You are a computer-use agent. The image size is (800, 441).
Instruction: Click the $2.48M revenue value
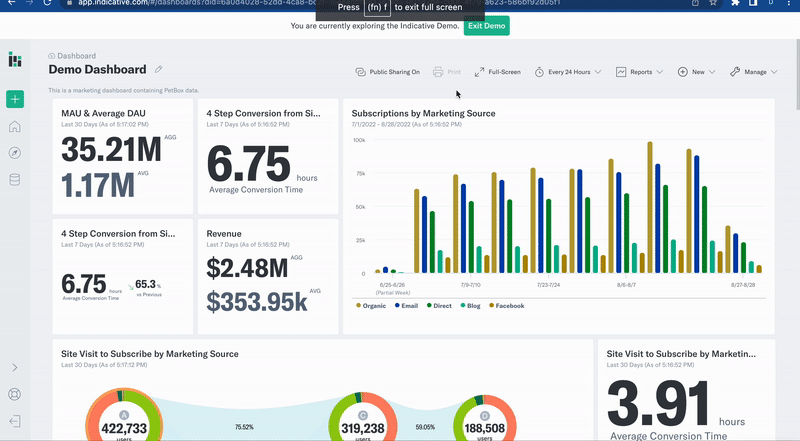(247, 268)
